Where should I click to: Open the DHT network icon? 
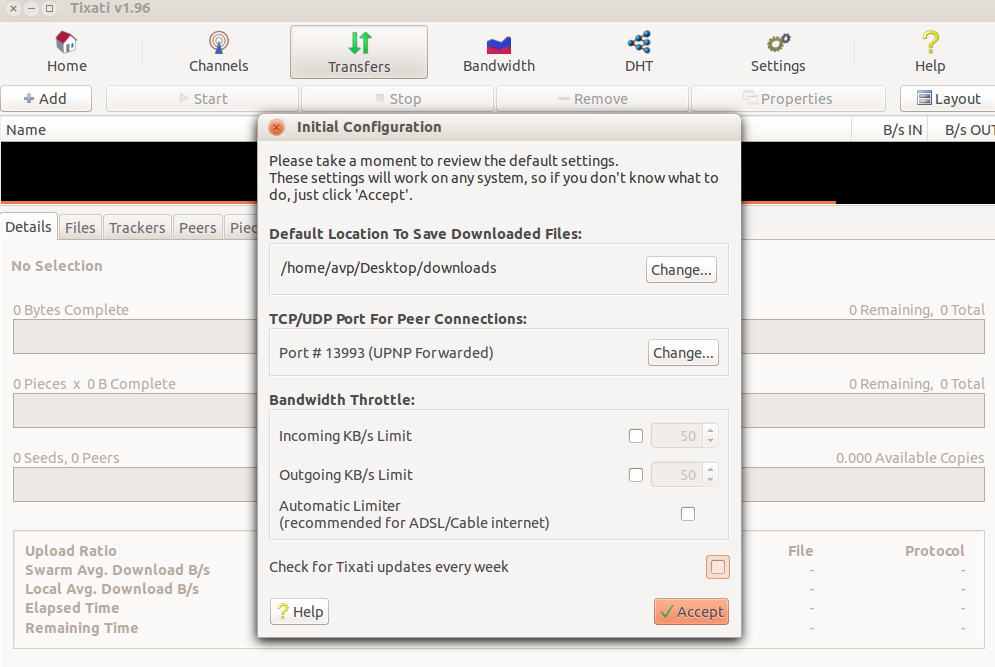[x=639, y=43]
